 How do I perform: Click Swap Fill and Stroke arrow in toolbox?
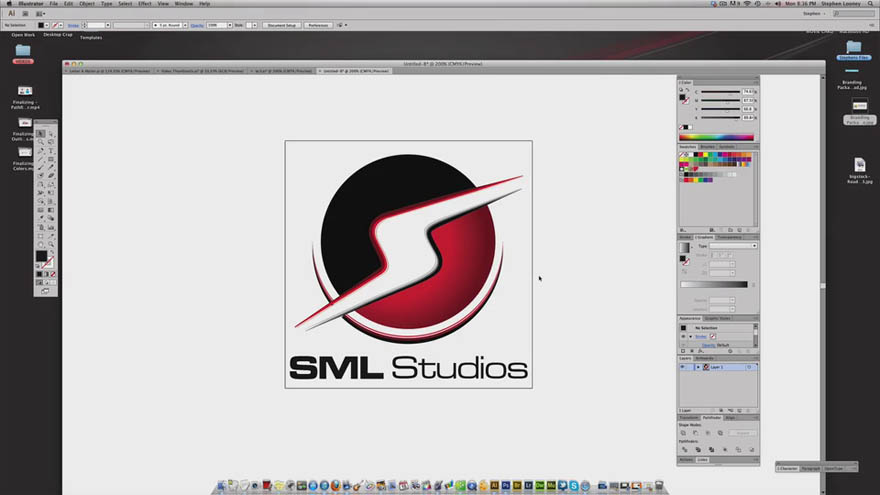click(52, 251)
